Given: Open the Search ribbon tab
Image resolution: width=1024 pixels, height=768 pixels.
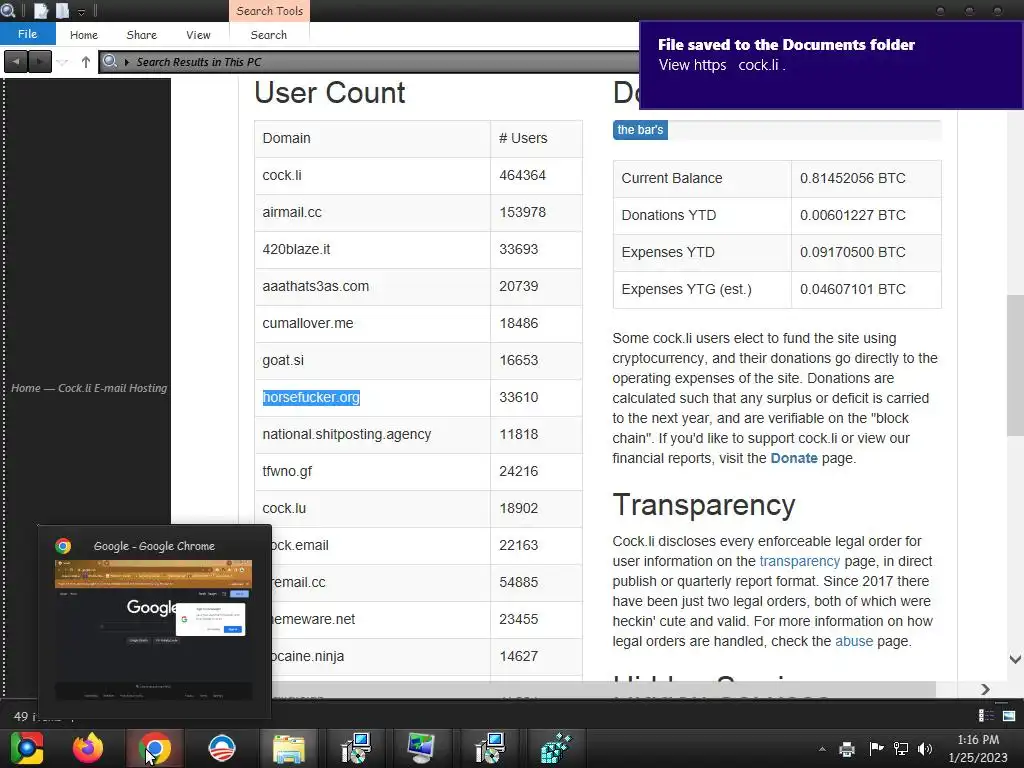Looking at the screenshot, I should [268, 35].
